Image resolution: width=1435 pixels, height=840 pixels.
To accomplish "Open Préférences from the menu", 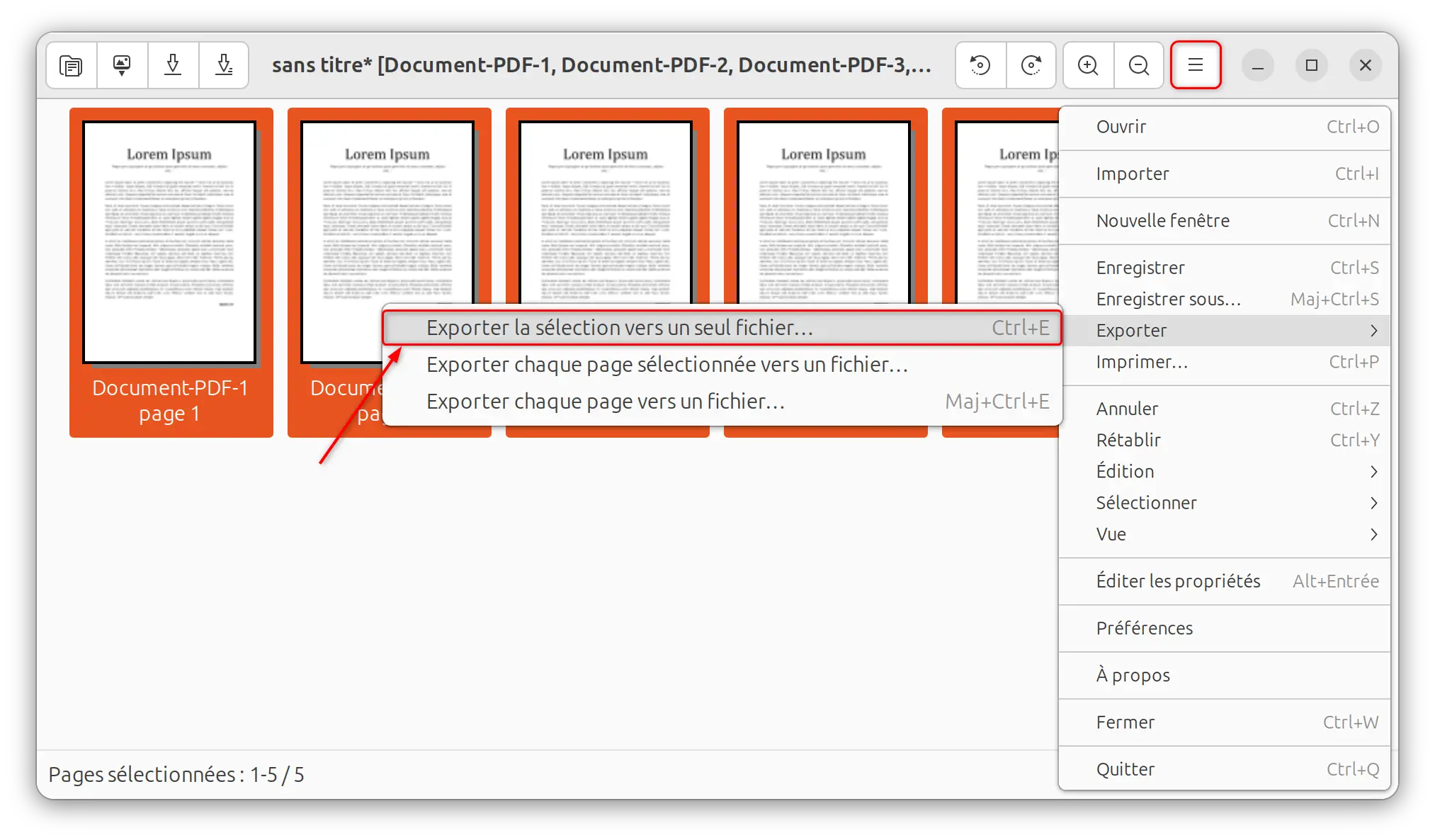I will pos(1225,628).
